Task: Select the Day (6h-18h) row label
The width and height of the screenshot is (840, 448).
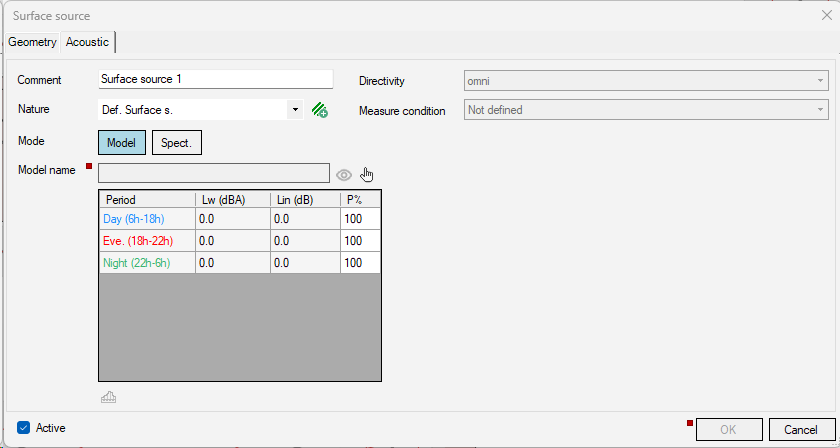Action: tap(147, 219)
